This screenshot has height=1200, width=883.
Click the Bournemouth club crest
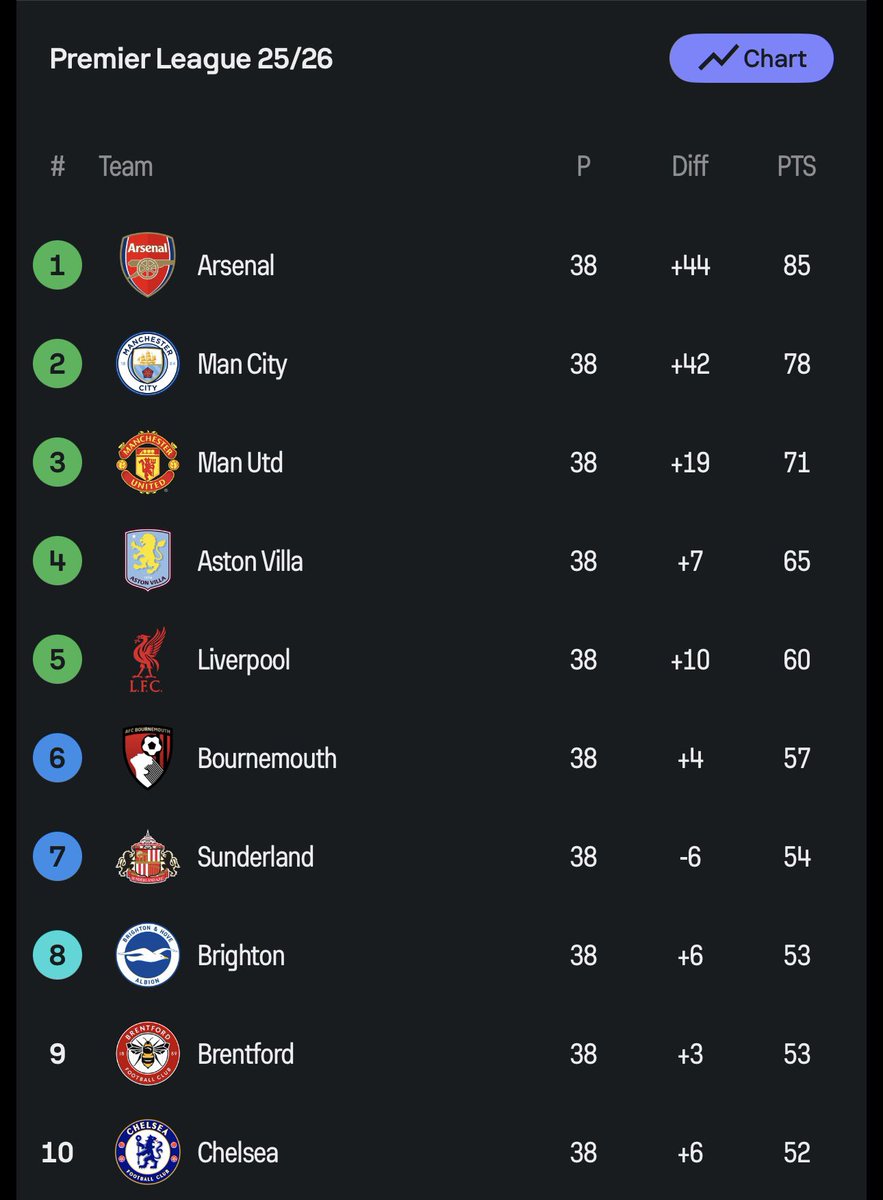tap(148, 757)
